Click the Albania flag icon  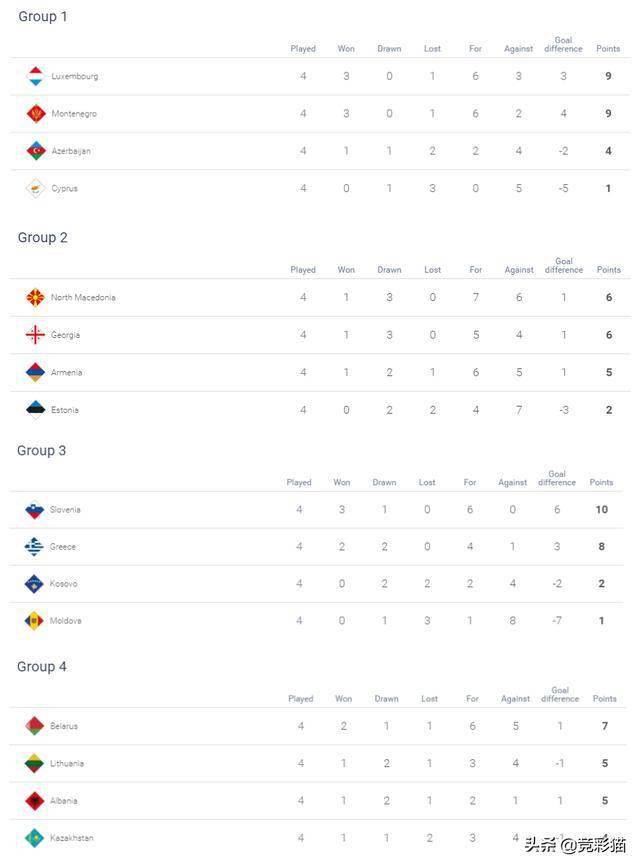pos(35,801)
